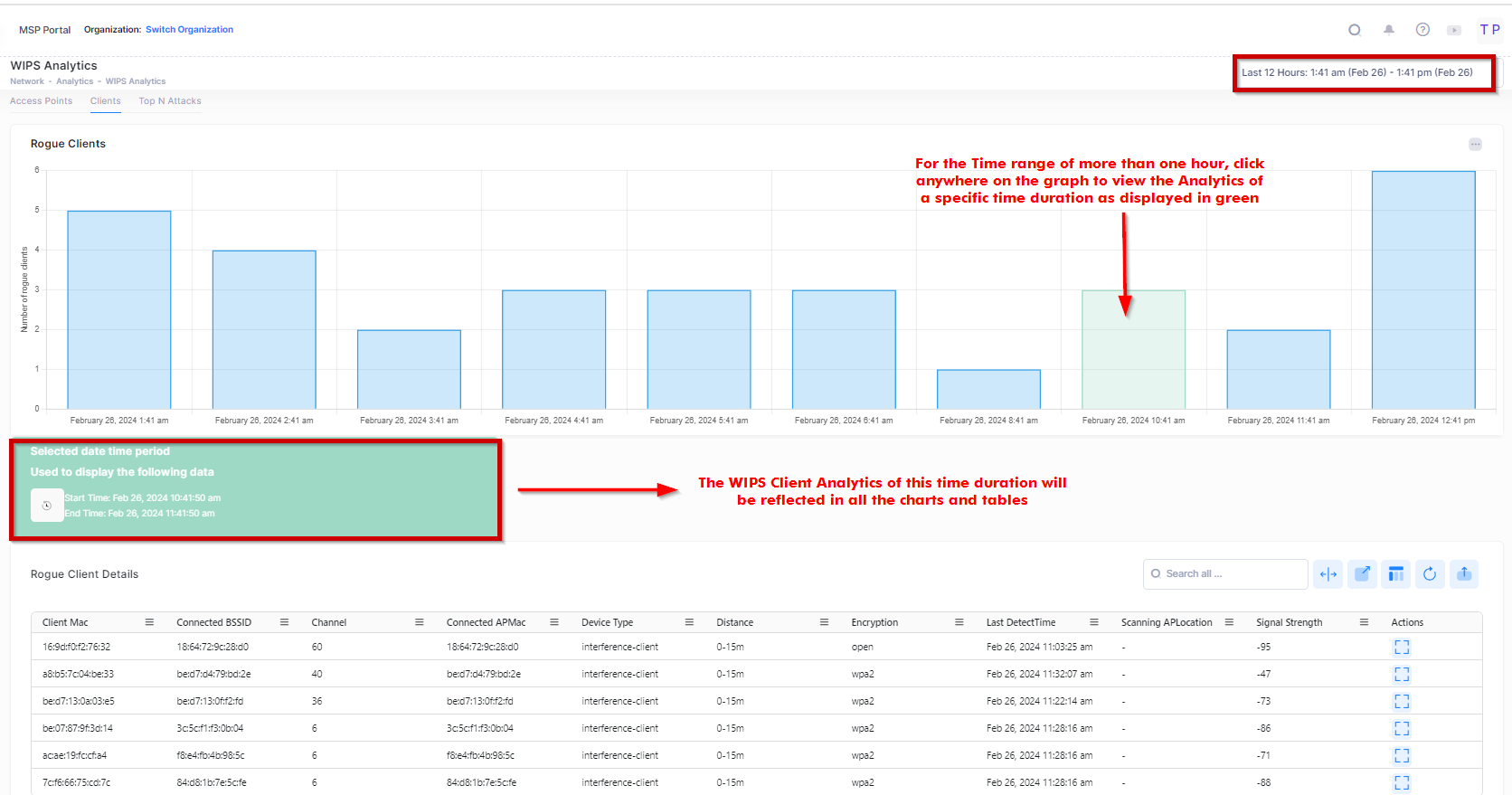1512x795 pixels.
Task: Select the 12:41 pm bar in chart
Action: 1422,289
